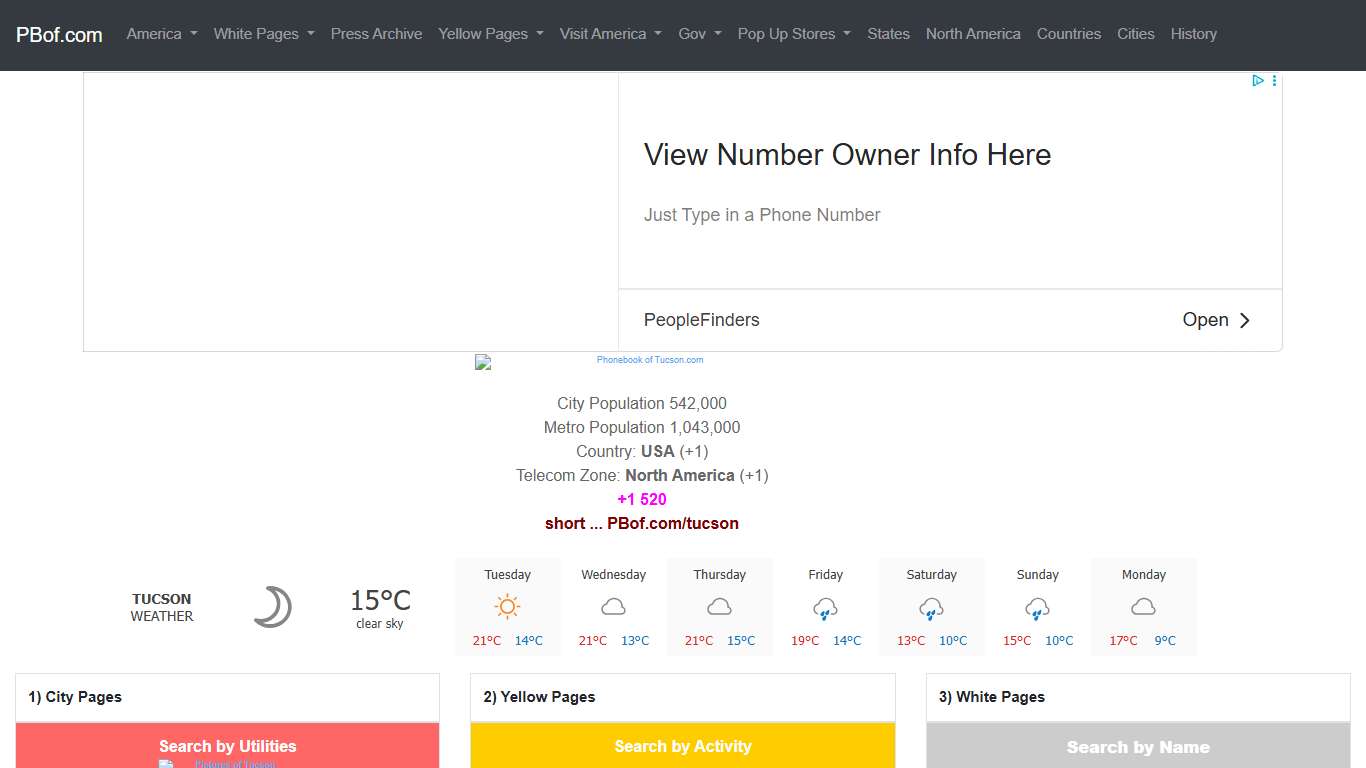Go to the History page
Image resolution: width=1366 pixels, height=768 pixels.
click(1193, 34)
